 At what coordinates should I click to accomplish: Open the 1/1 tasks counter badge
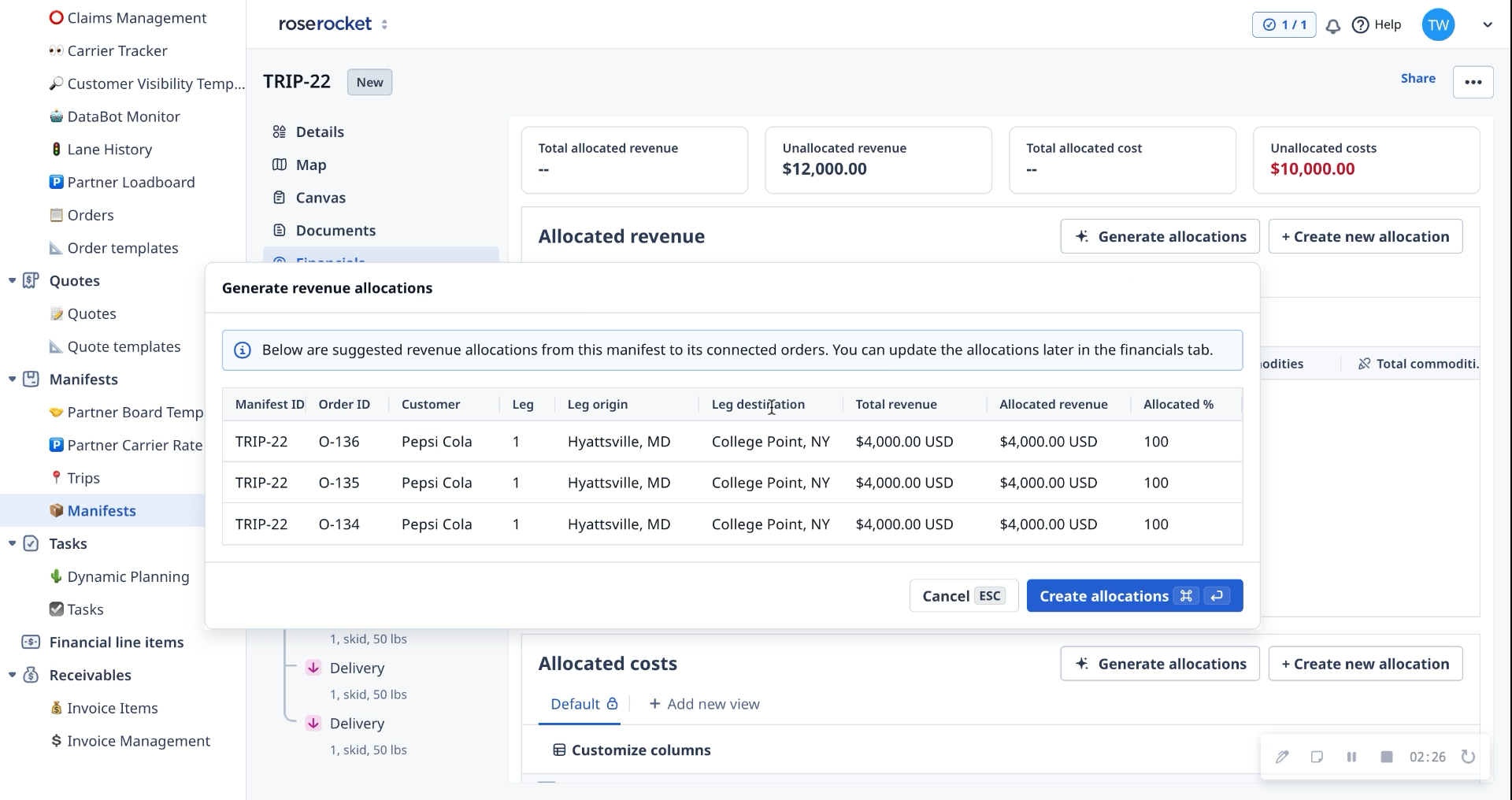pyautogui.click(x=1284, y=24)
